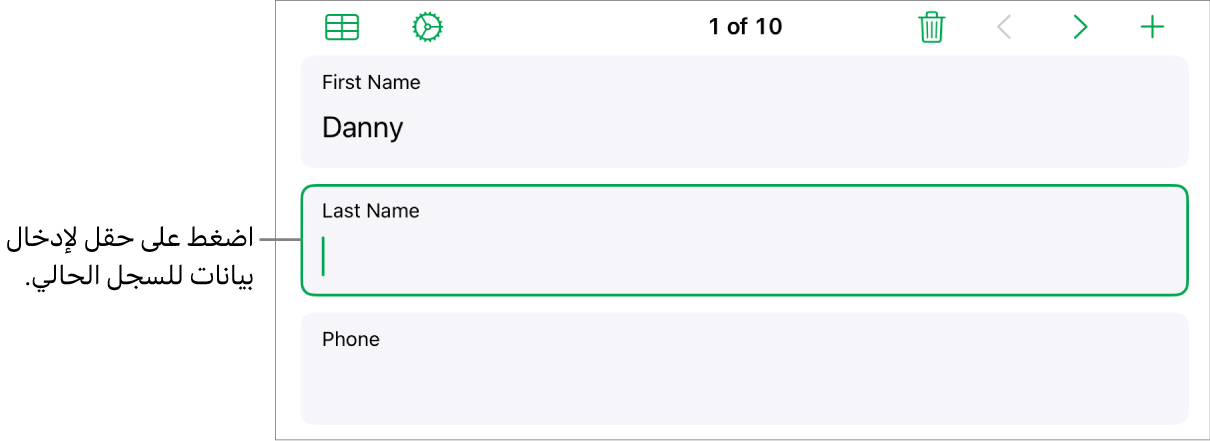Add a new record with plus icon
Screen dimensions: 1210x441
coord(1153,28)
